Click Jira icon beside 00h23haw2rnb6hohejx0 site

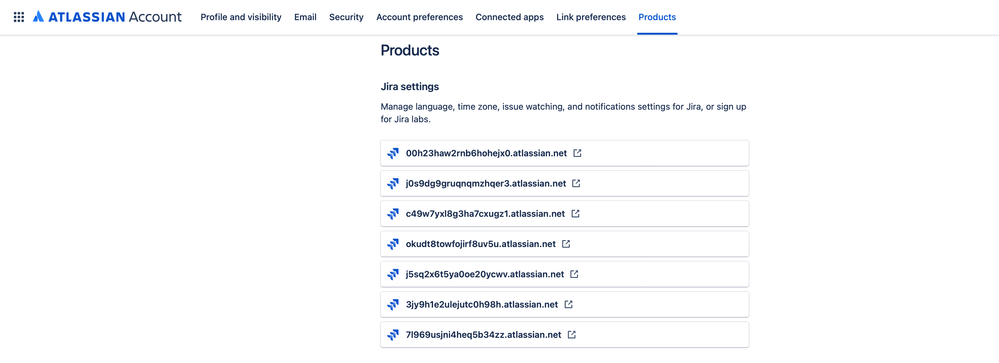point(393,153)
